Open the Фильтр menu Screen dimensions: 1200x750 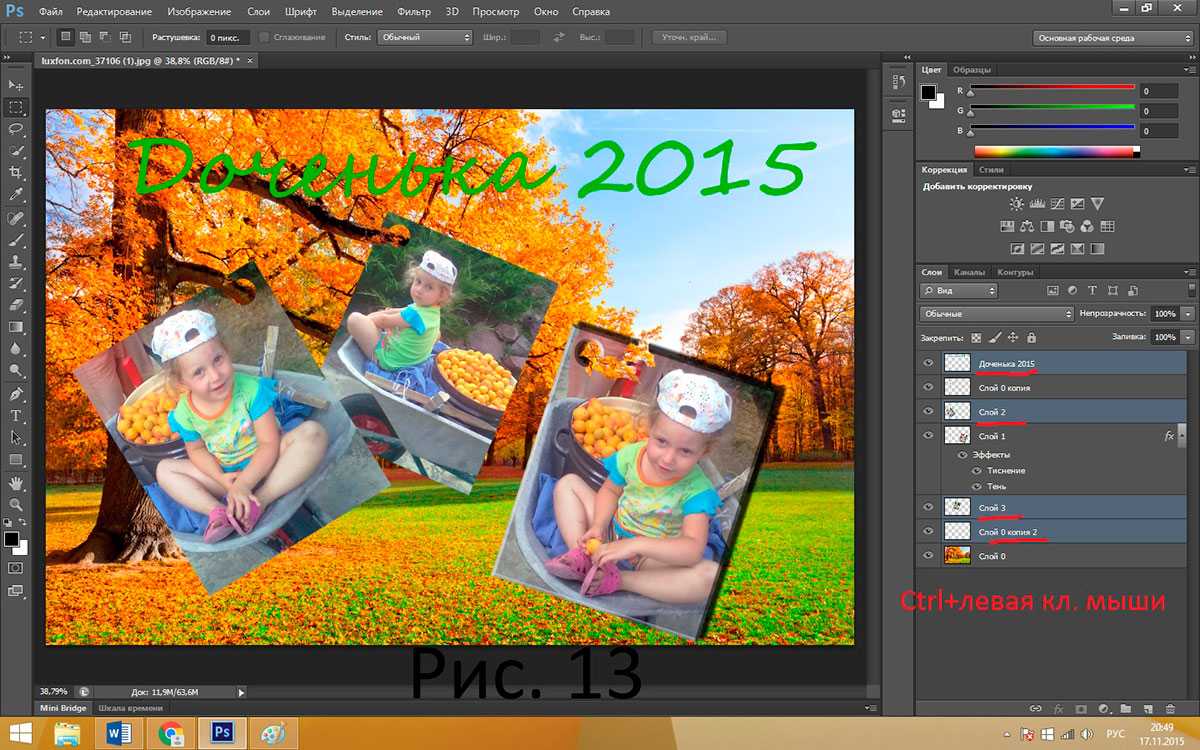(x=413, y=12)
